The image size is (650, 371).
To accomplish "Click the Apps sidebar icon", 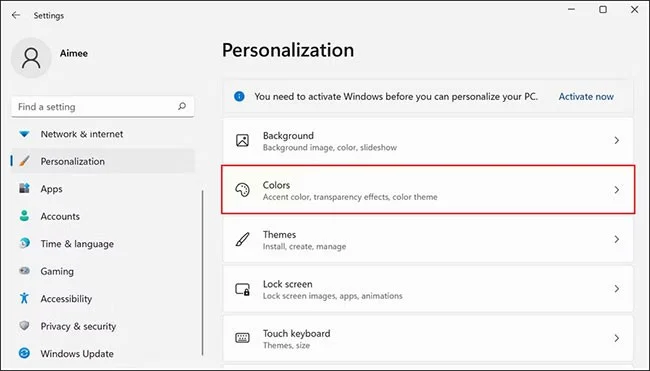I will (x=24, y=188).
